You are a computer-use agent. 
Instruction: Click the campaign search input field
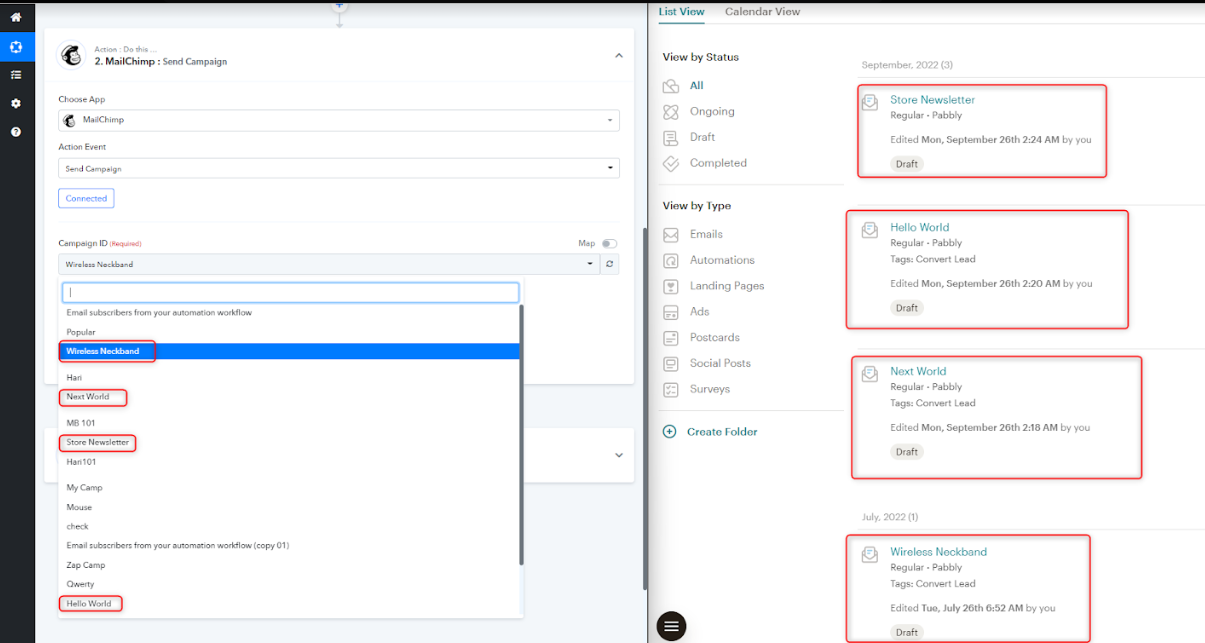pos(290,292)
